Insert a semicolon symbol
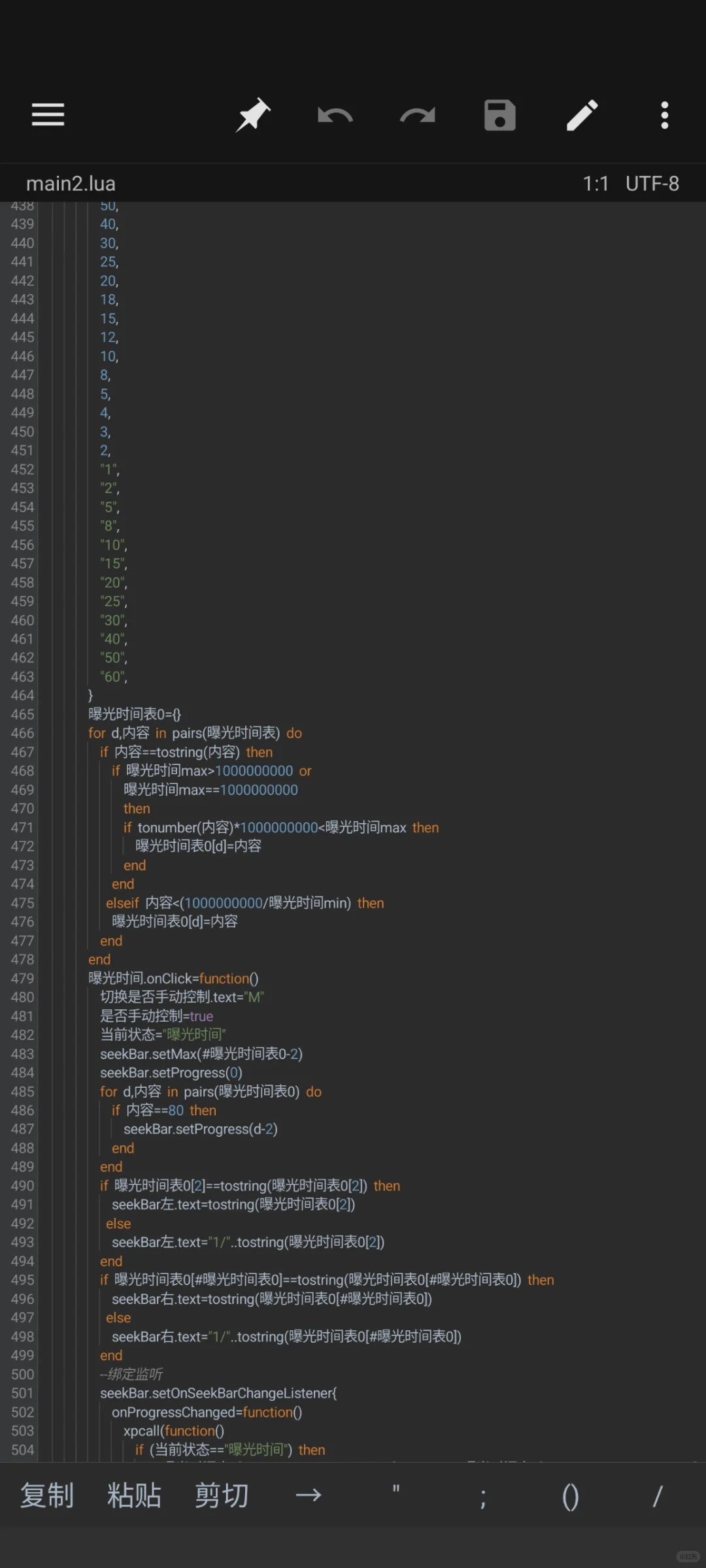 483,1497
